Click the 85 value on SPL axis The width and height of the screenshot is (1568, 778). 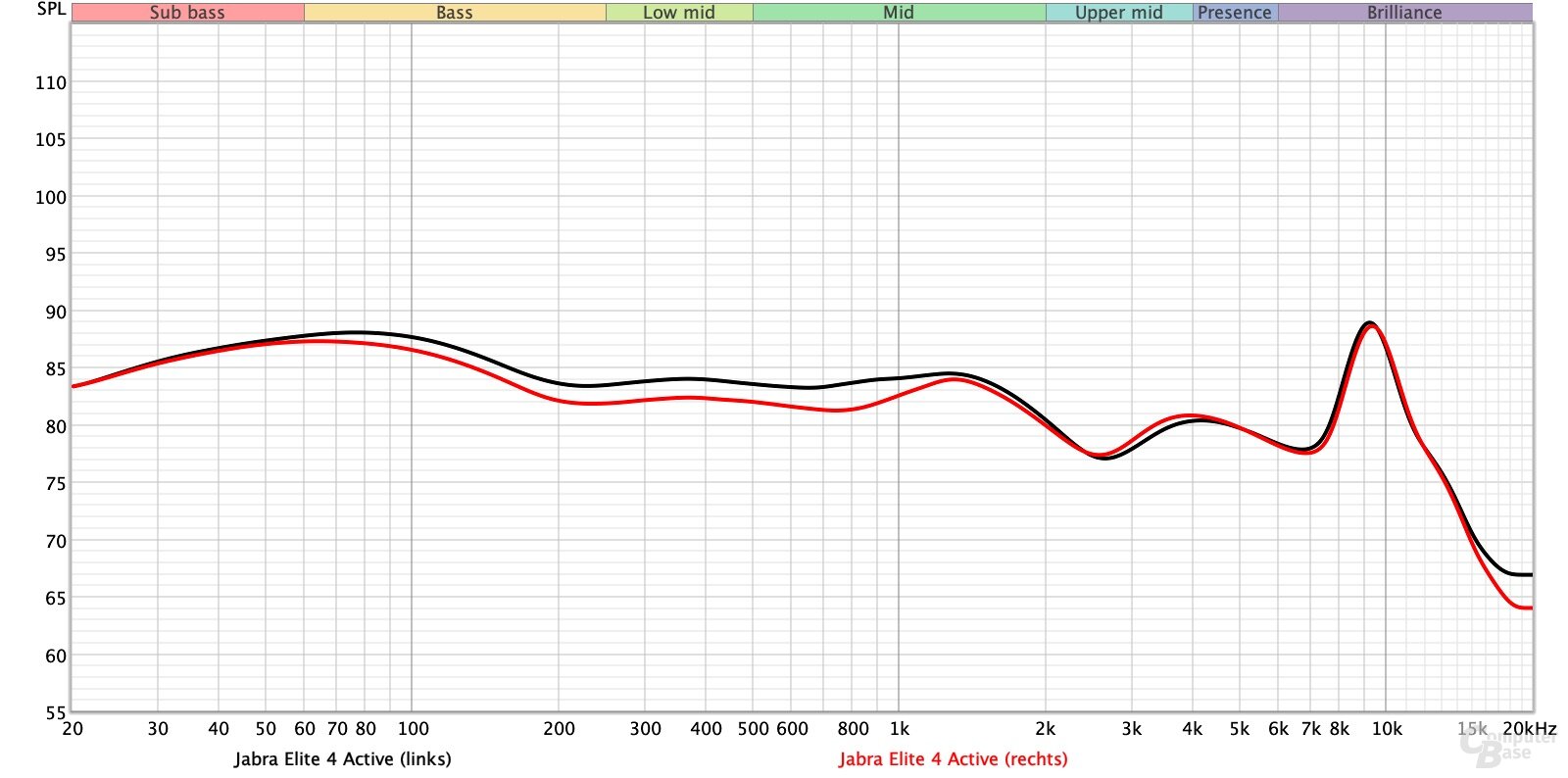point(56,368)
